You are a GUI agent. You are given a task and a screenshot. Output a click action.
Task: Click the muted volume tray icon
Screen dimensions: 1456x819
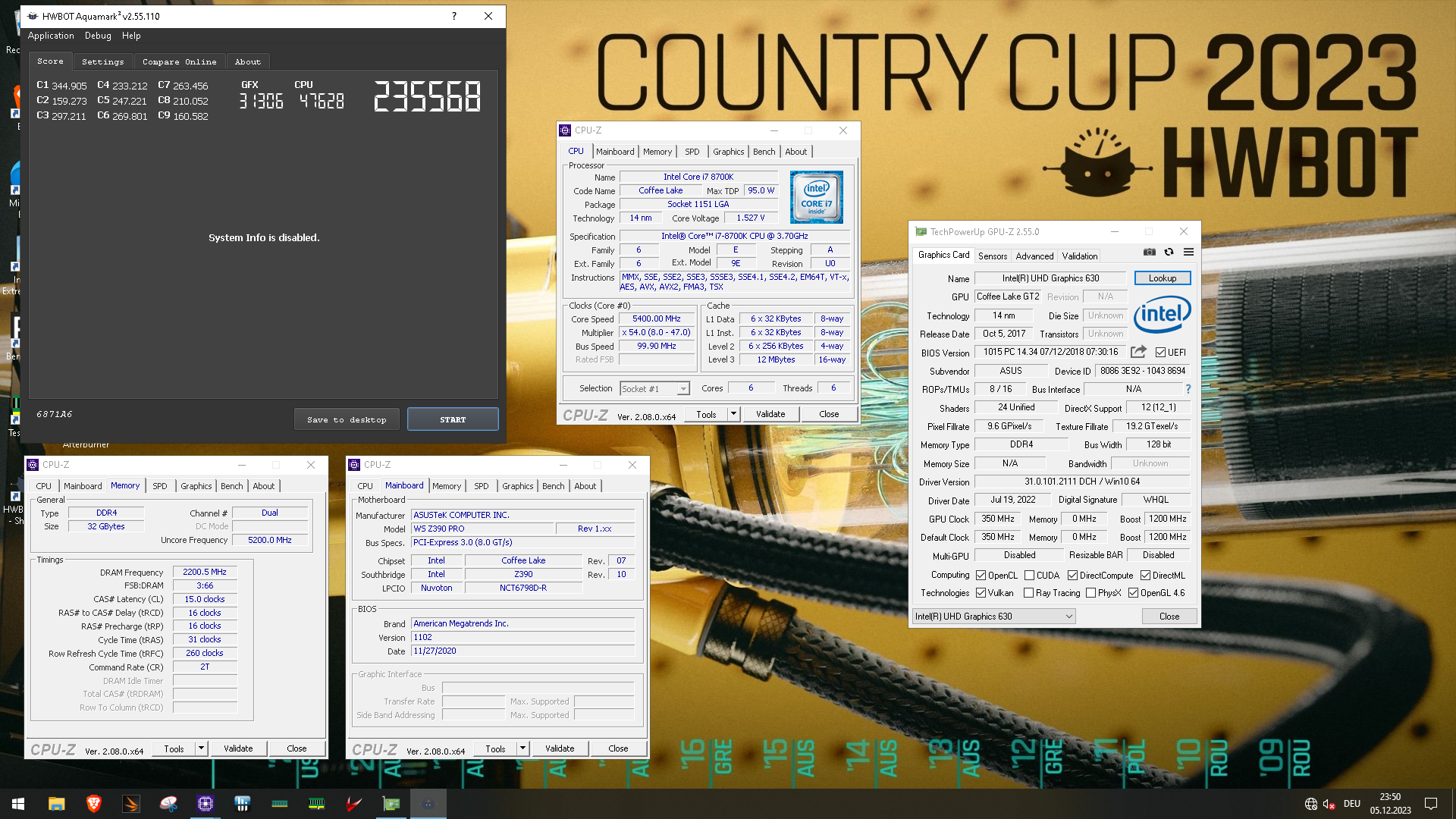point(1329,804)
